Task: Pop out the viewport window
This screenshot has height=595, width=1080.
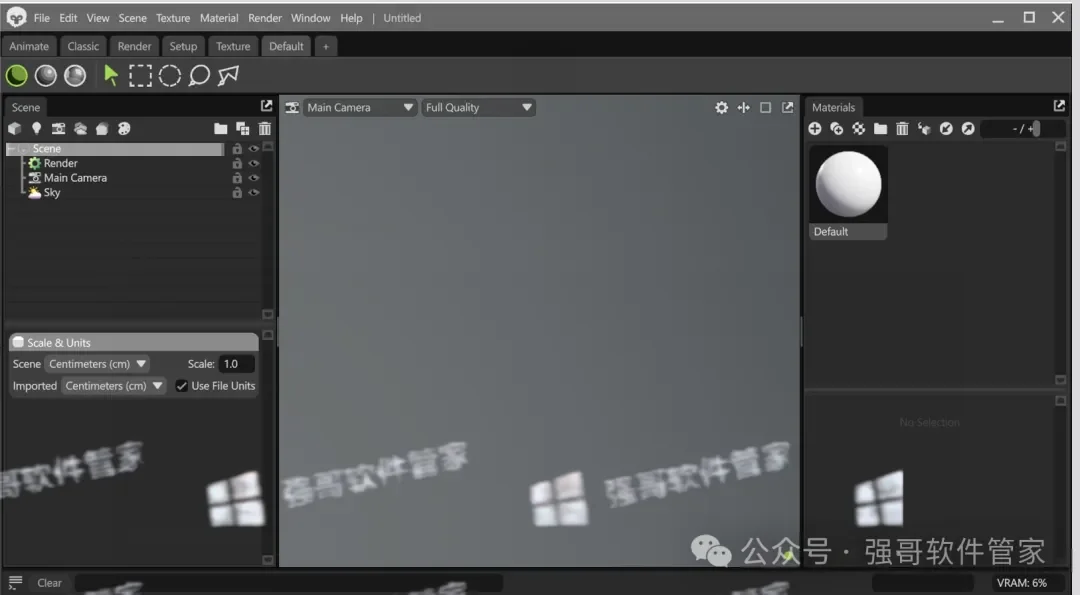Action: tap(787, 107)
